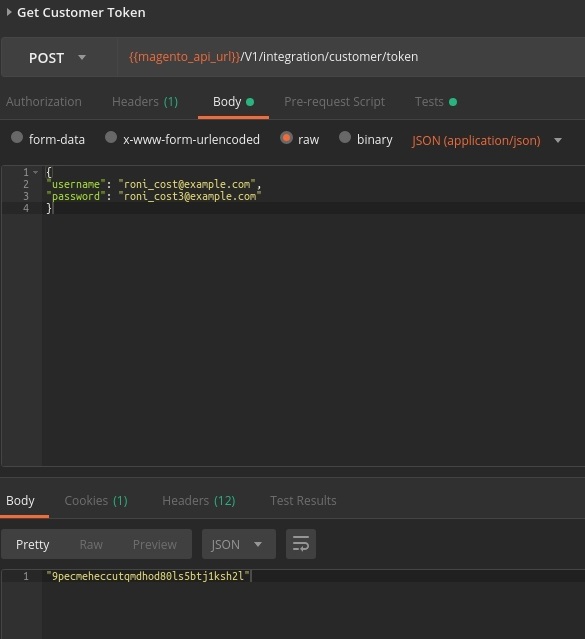The image size is (585, 639).
Task: Open the request Headers (1) tab
Action: 145,101
